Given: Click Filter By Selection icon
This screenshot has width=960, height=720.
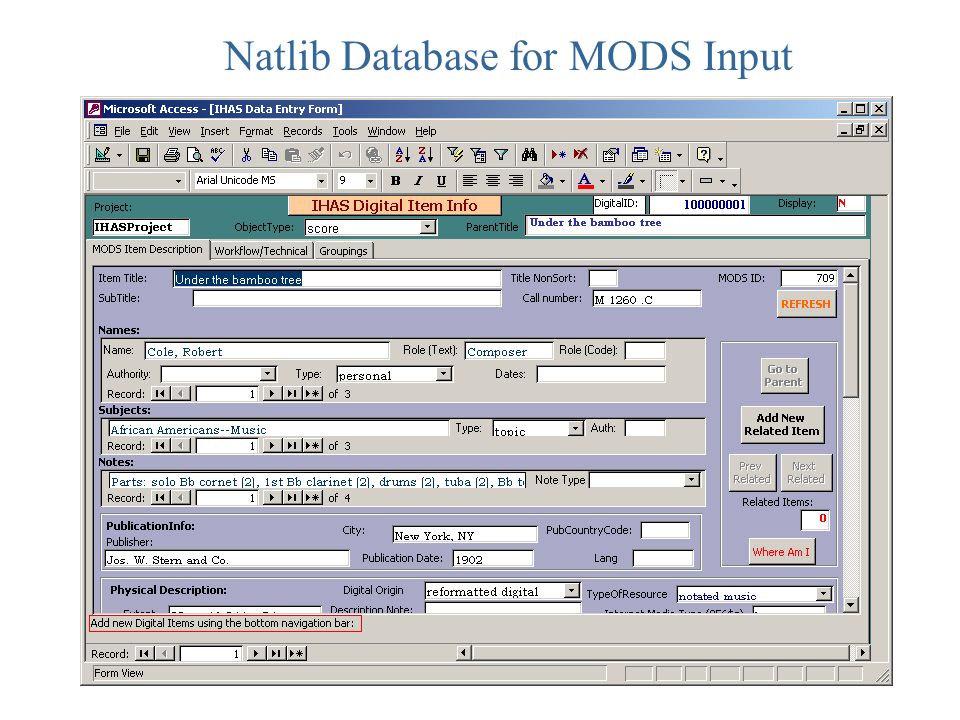Looking at the screenshot, I should click(x=455, y=156).
